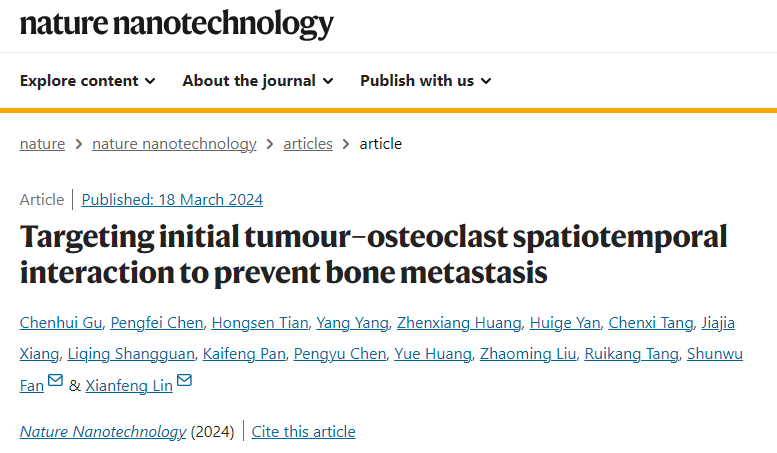Image resolution: width=777 pixels, height=453 pixels.
Task: Open Zhenxiang Huang author link
Action: [x=459, y=322]
